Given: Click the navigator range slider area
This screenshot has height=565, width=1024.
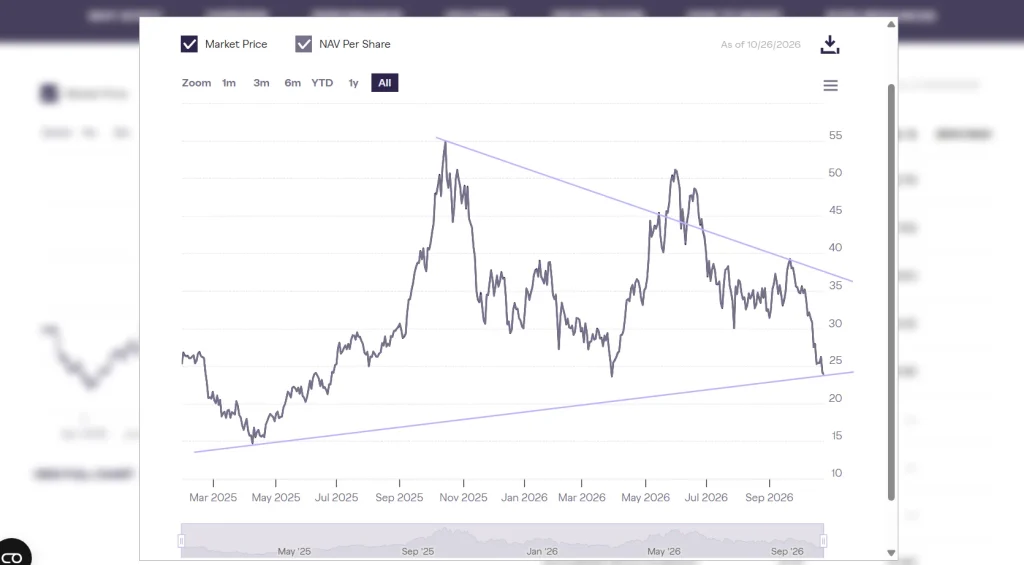Looking at the screenshot, I should (502, 541).
